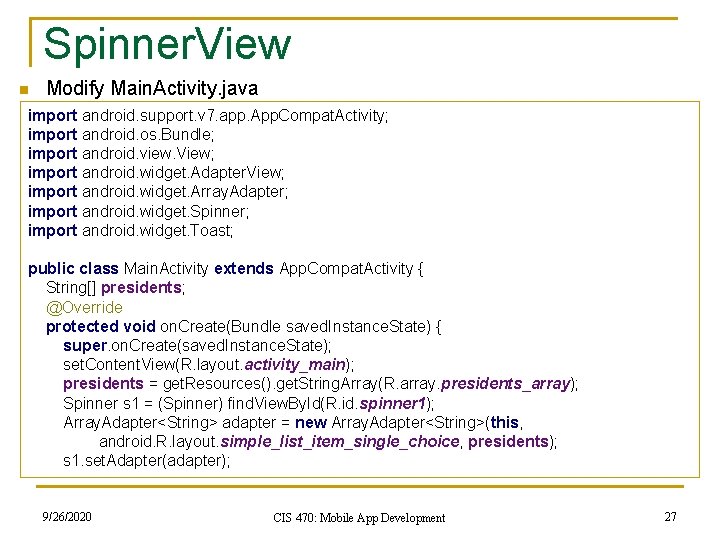The height and width of the screenshot is (540, 720).
Task: Click the 'import android.widget.Toast;' line
Action: tap(131, 231)
